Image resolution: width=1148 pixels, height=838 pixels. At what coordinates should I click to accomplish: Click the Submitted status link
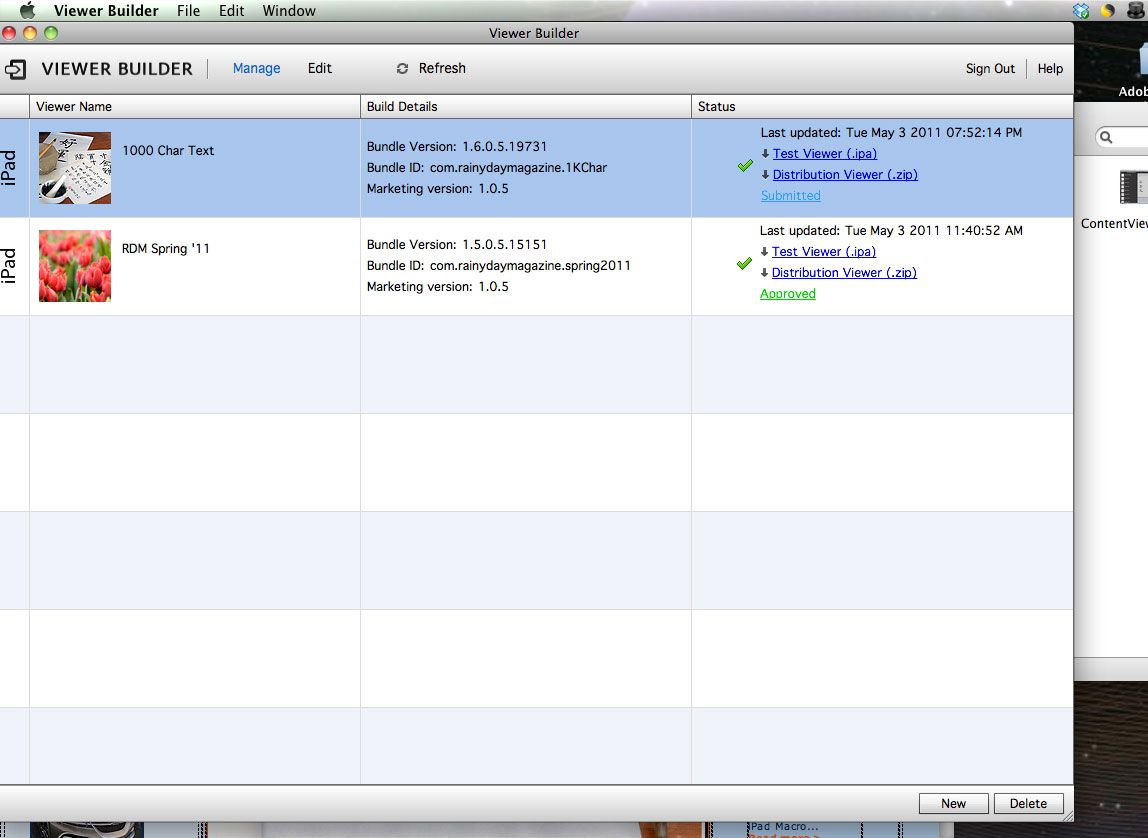click(791, 195)
